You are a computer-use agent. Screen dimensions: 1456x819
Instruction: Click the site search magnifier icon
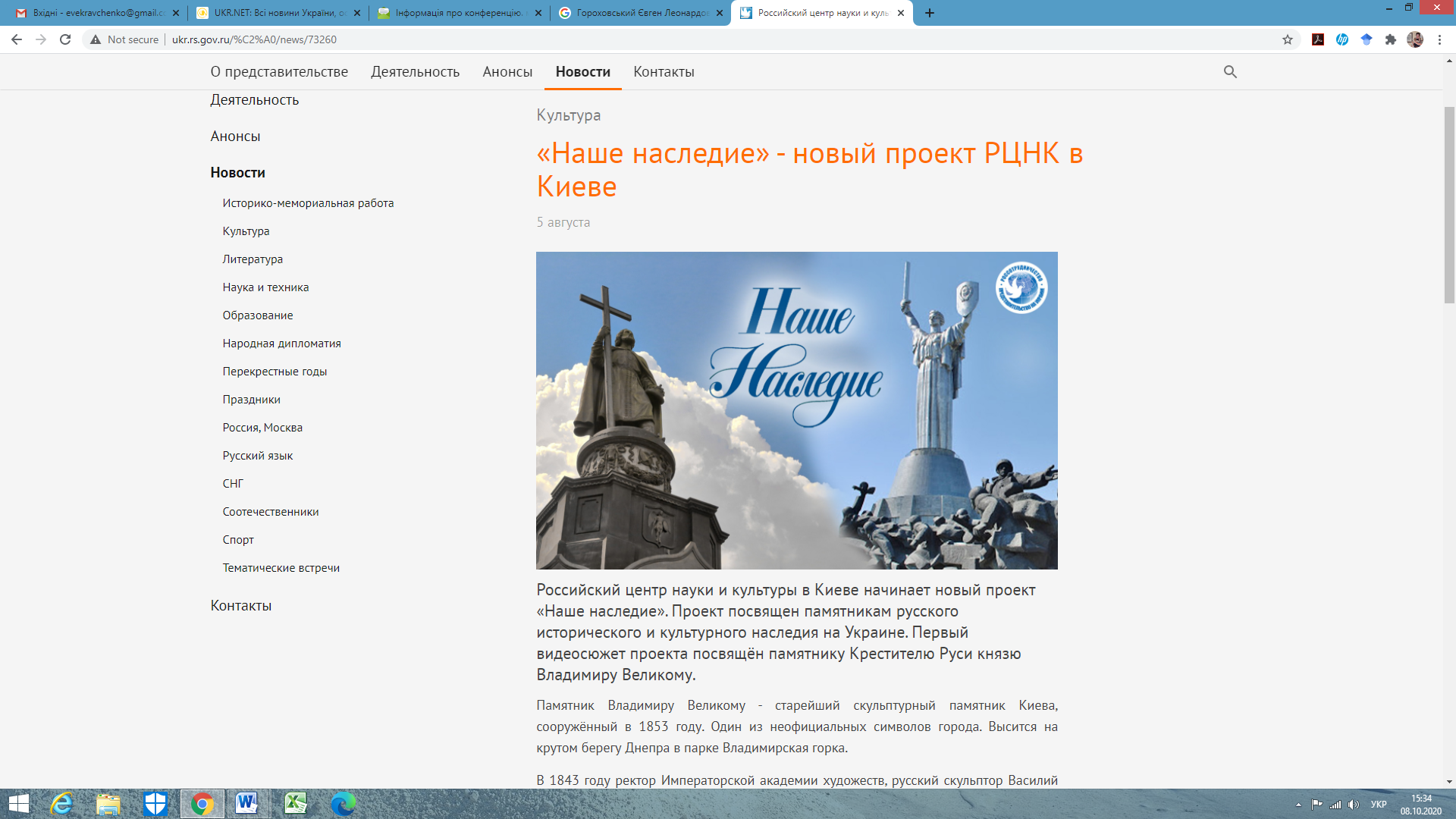click(x=1230, y=71)
